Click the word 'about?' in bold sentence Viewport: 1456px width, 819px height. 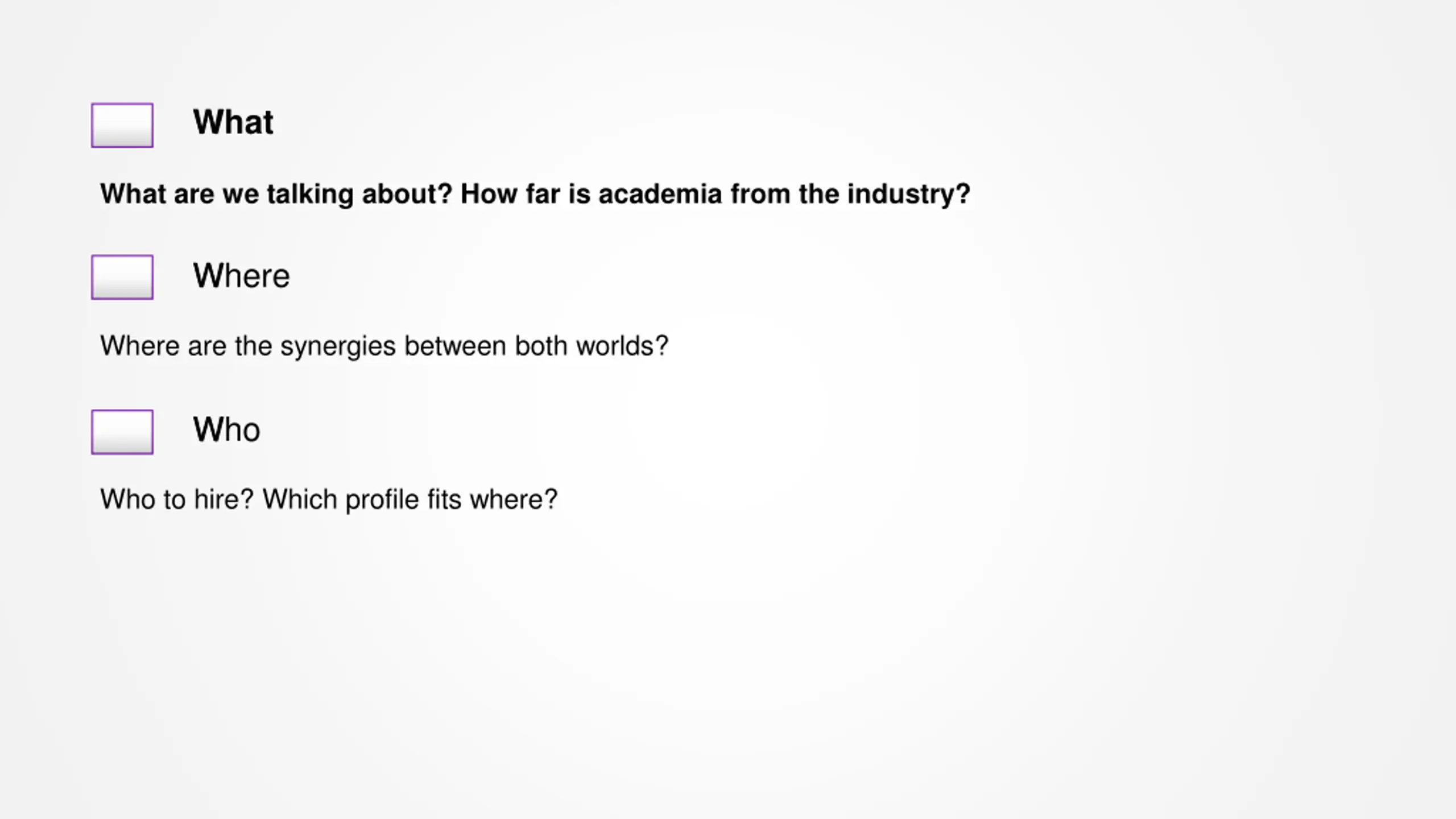(407, 194)
